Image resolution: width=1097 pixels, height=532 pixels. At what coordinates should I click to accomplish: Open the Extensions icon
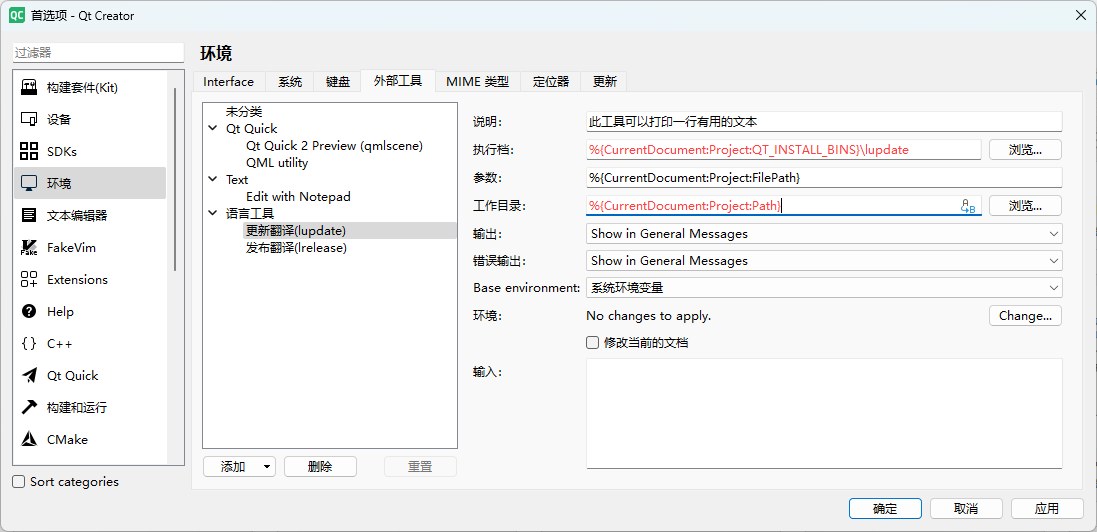tap(29, 279)
